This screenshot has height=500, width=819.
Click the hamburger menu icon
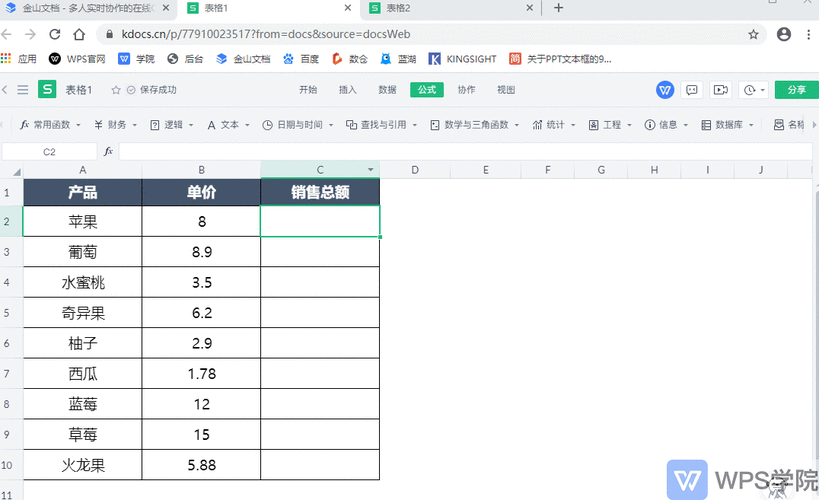[x=23, y=90]
